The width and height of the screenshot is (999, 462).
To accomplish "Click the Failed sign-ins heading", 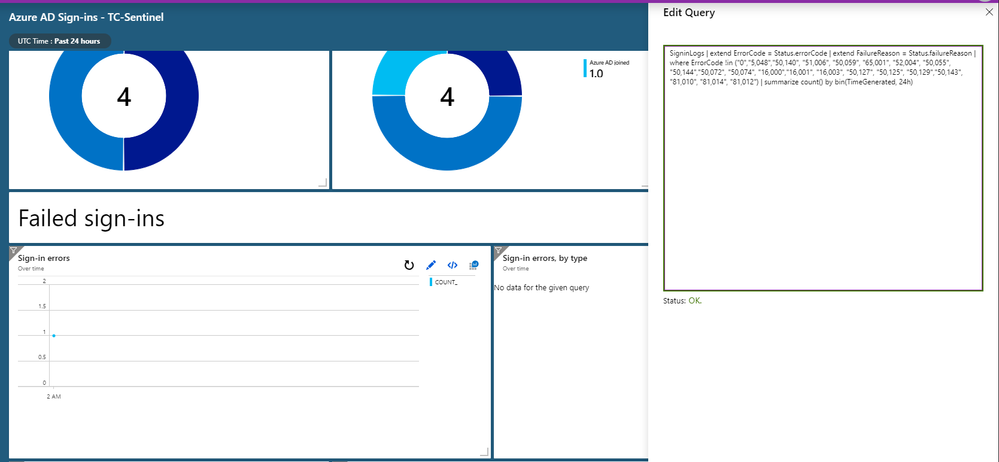I will (91, 218).
